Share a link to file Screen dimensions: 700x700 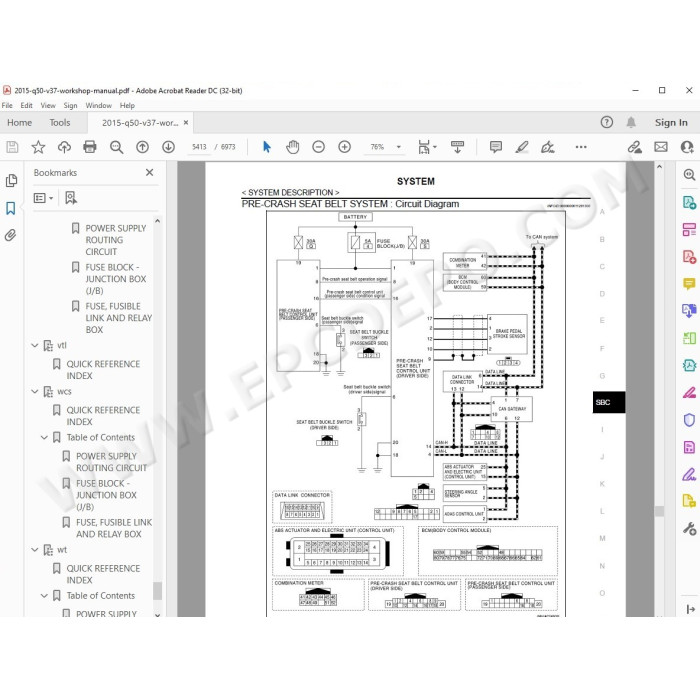point(634,147)
